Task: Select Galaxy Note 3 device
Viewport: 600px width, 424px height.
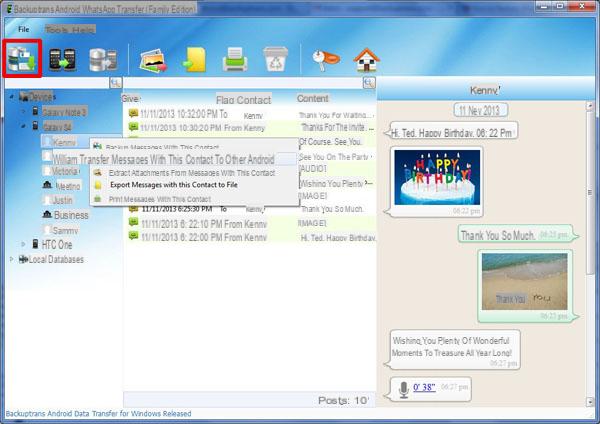Action: (x=64, y=112)
